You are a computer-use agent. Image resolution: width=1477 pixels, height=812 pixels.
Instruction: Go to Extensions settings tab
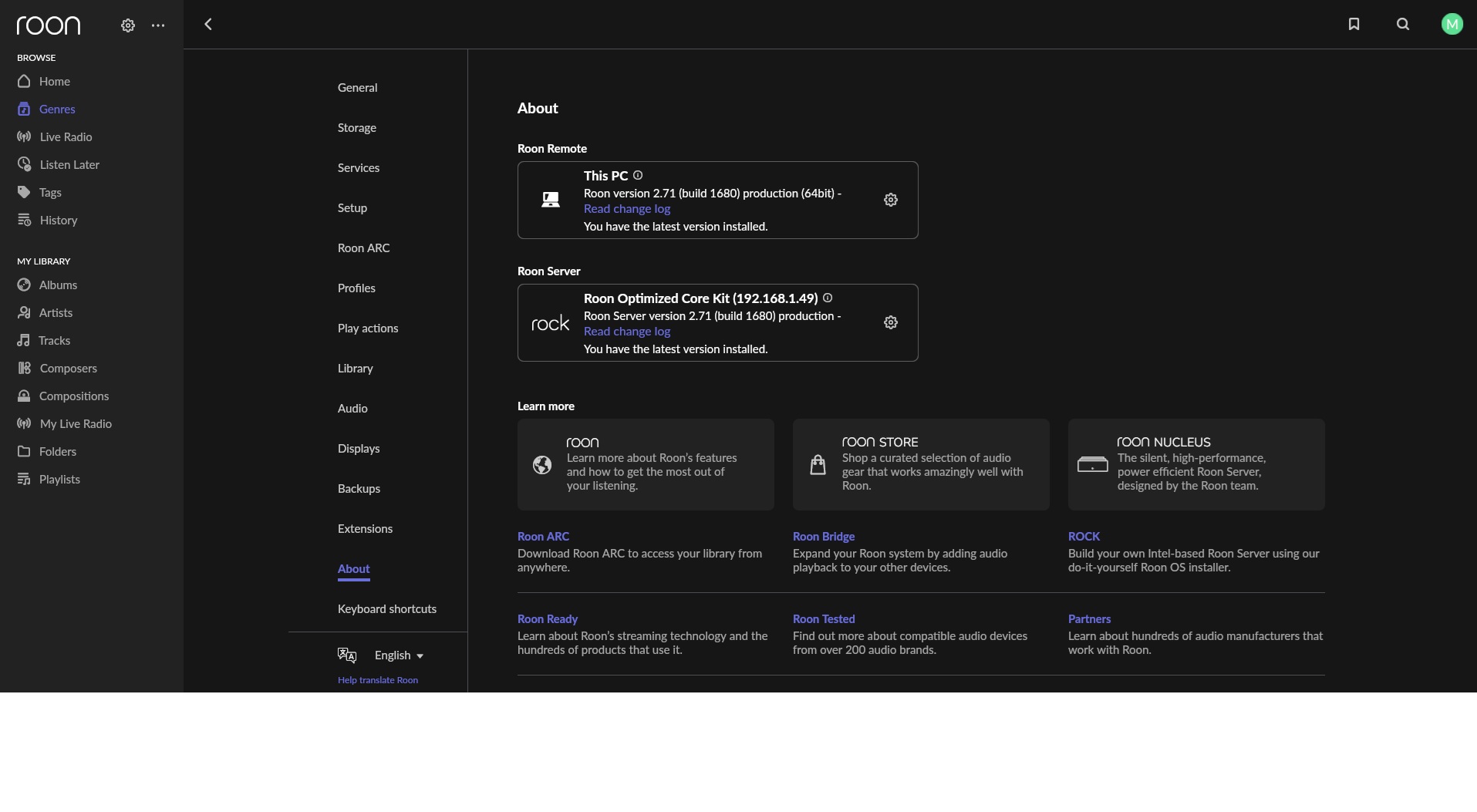[x=366, y=529]
